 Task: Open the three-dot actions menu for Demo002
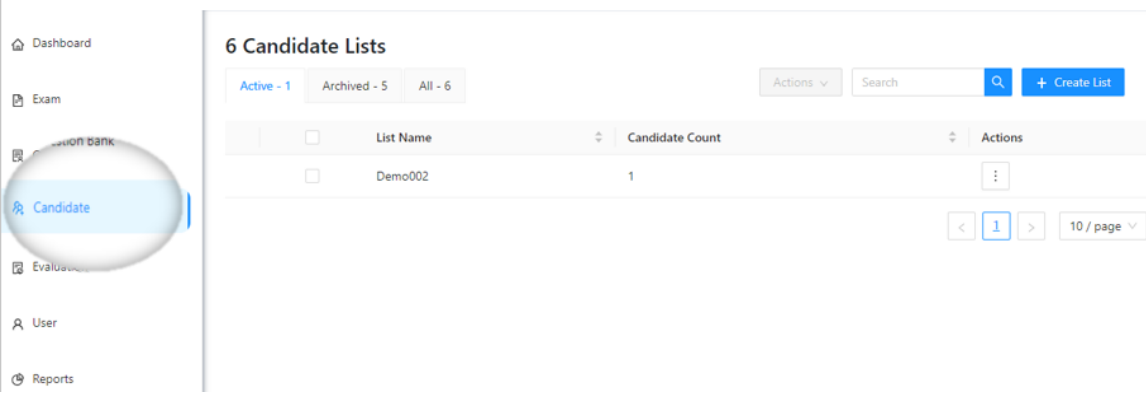995,176
